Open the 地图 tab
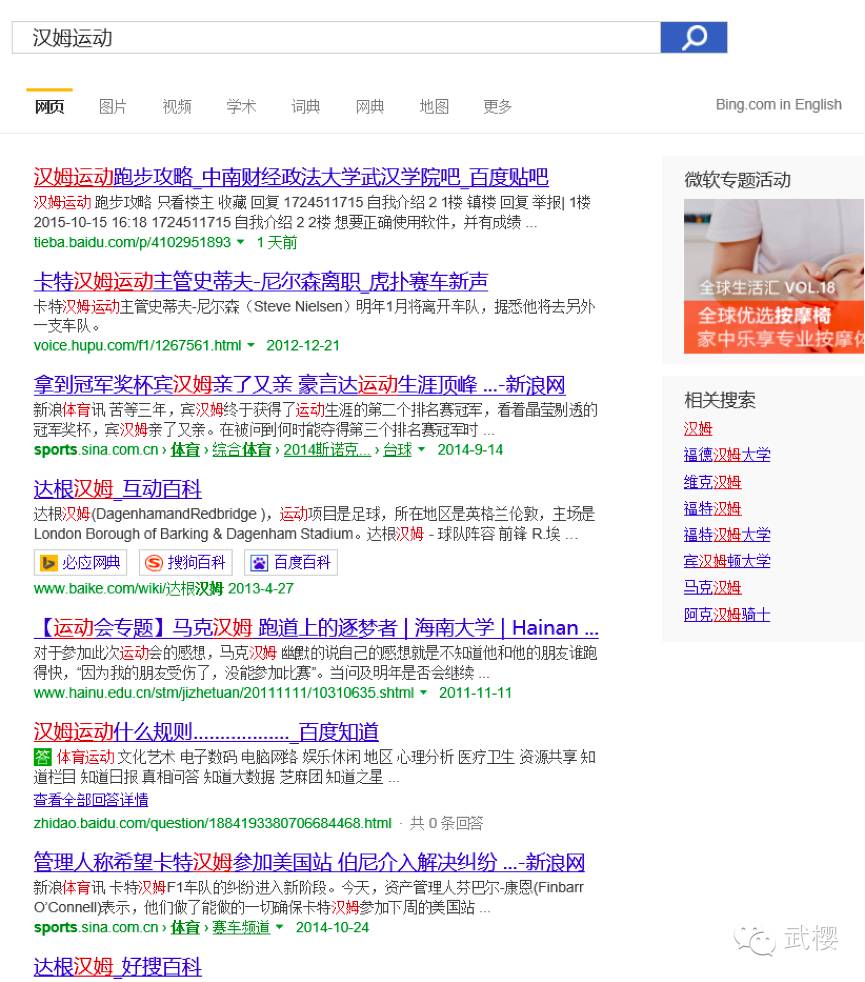Image resolution: width=865 pixels, height=982 pixels. pyautogui.click(x=434, y=106)
